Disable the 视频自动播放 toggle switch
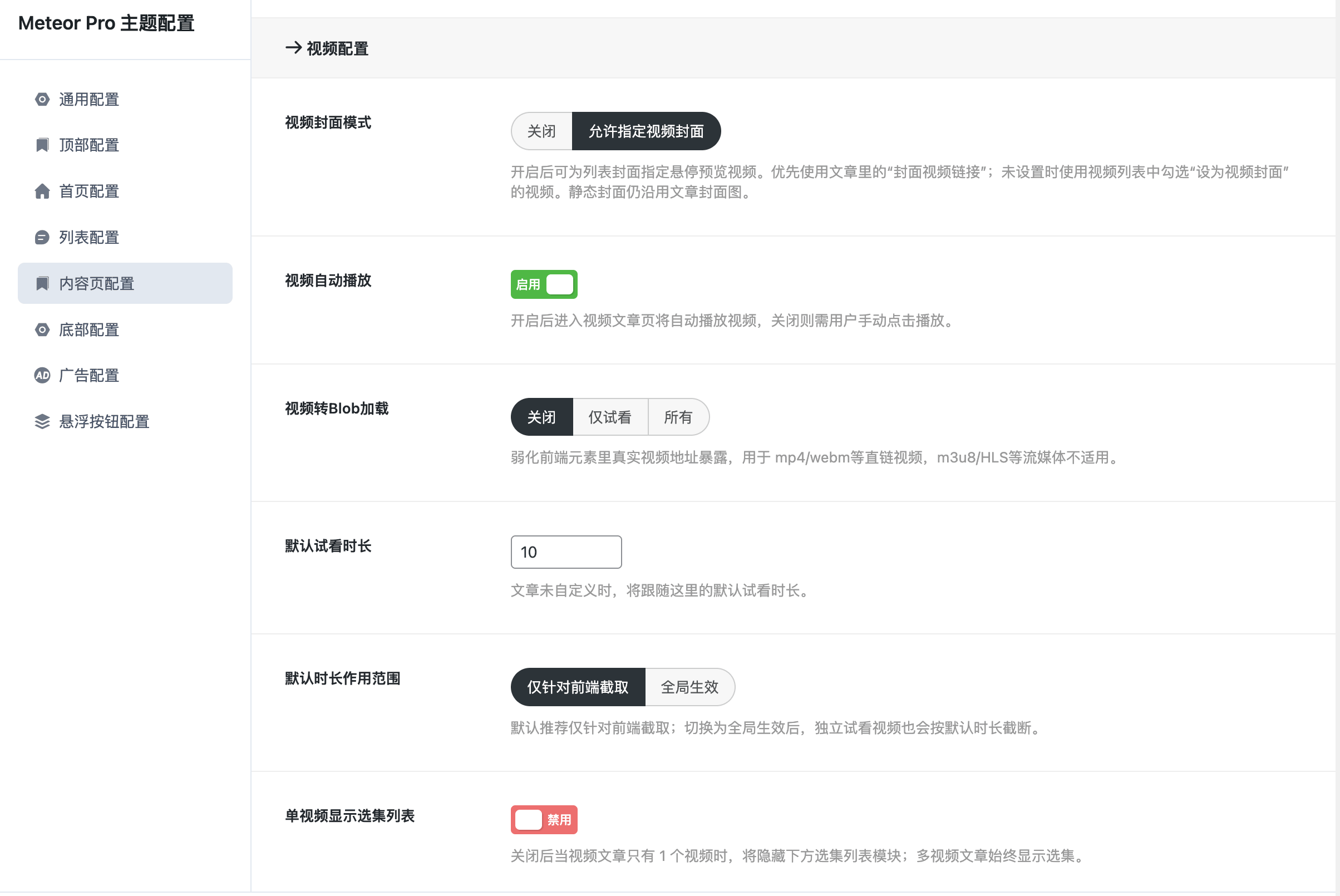The image size is (1340, 896). [544, 284]
